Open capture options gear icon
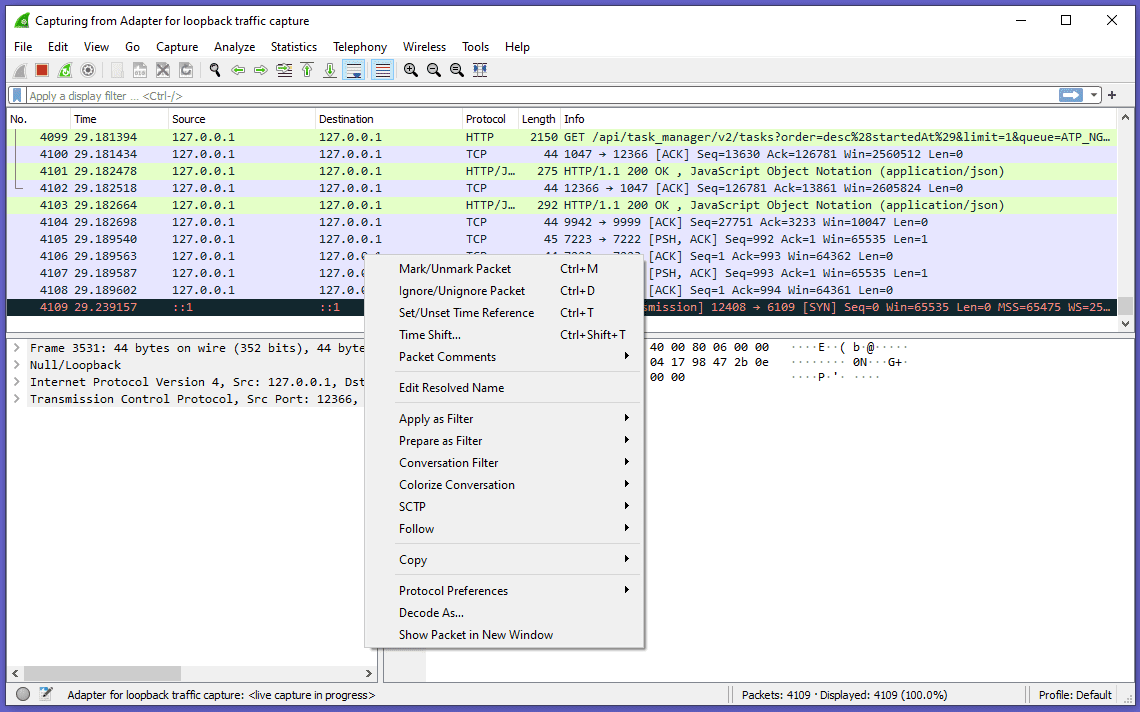 pos(88,70)
